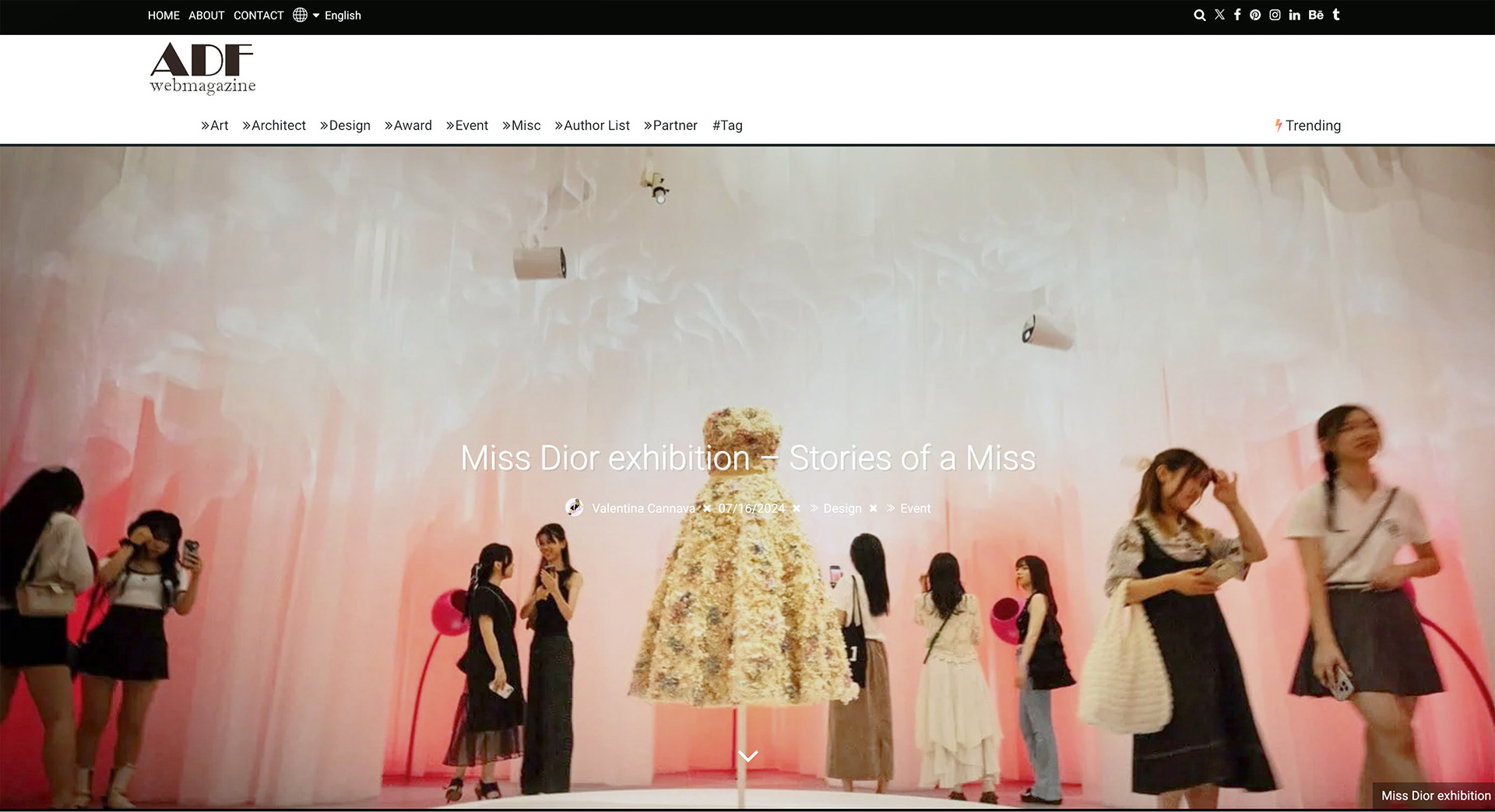
Task: Click the globe language icon
Action: tap(300, 15)
